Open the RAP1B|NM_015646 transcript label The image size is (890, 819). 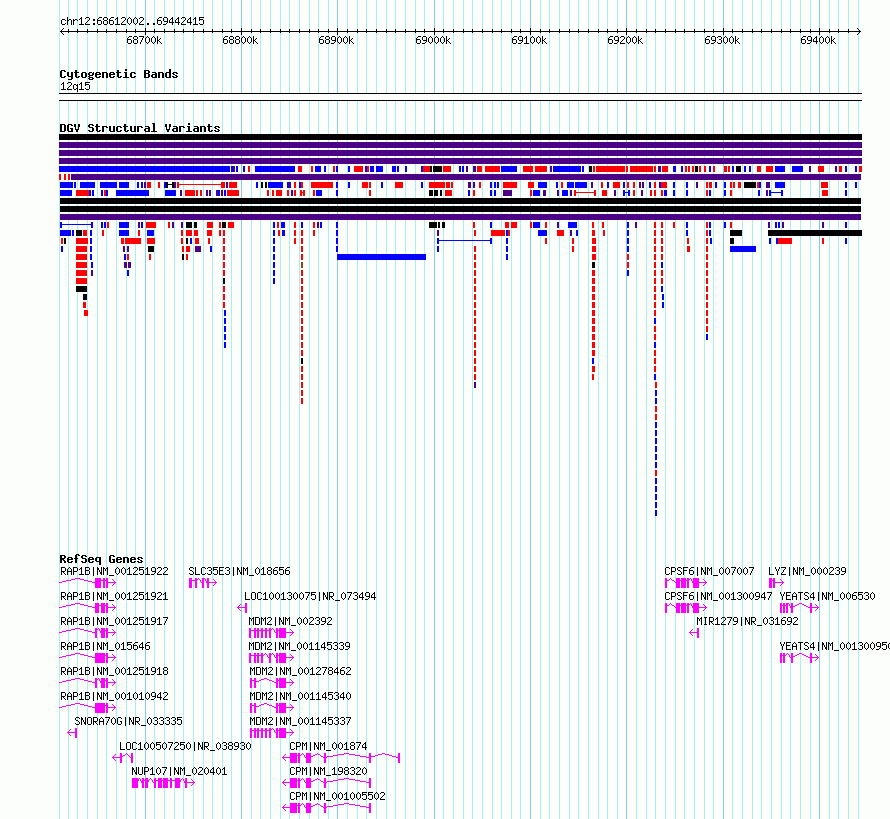point(105,646)
